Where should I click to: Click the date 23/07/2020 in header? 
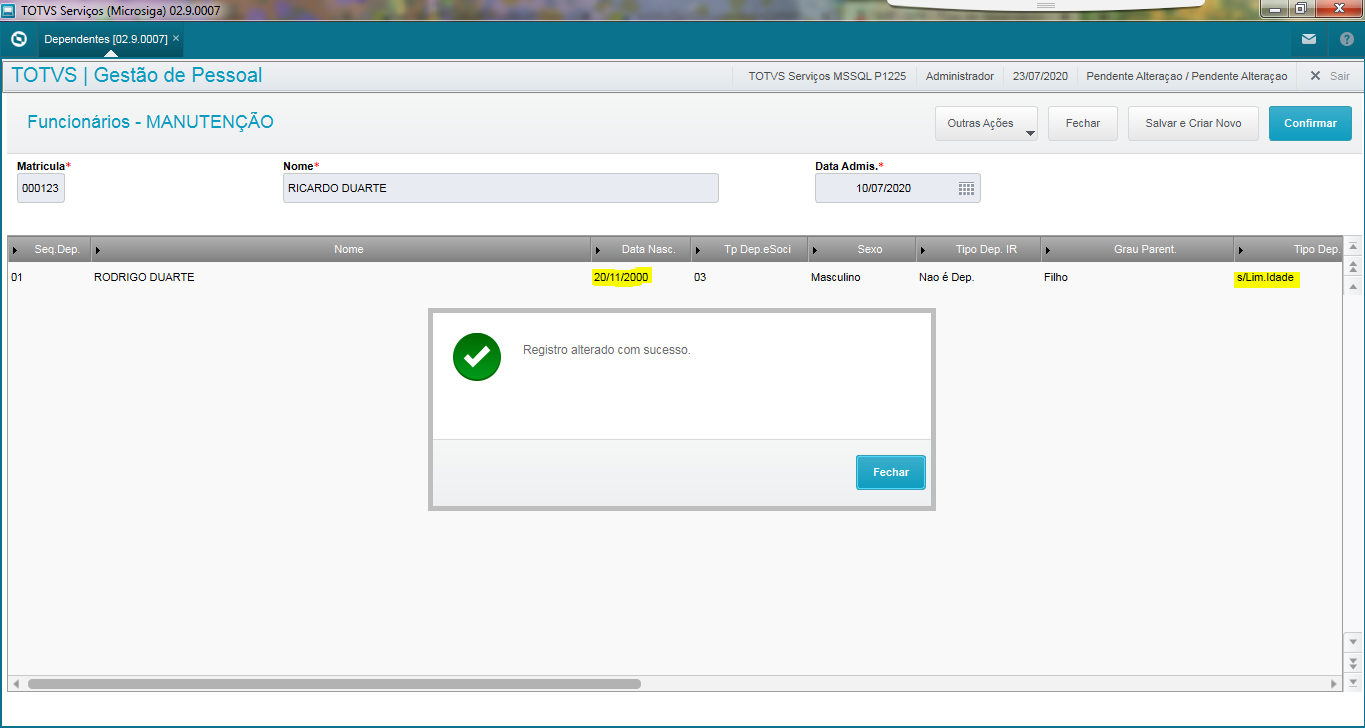pos(1040,76)
